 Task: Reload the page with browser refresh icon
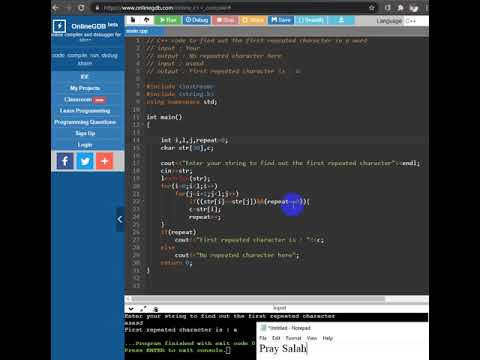point(81,8)
